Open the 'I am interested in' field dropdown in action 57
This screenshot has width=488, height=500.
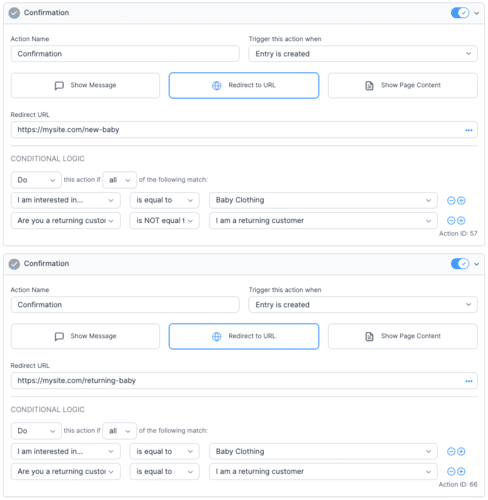tap(66, 200)
